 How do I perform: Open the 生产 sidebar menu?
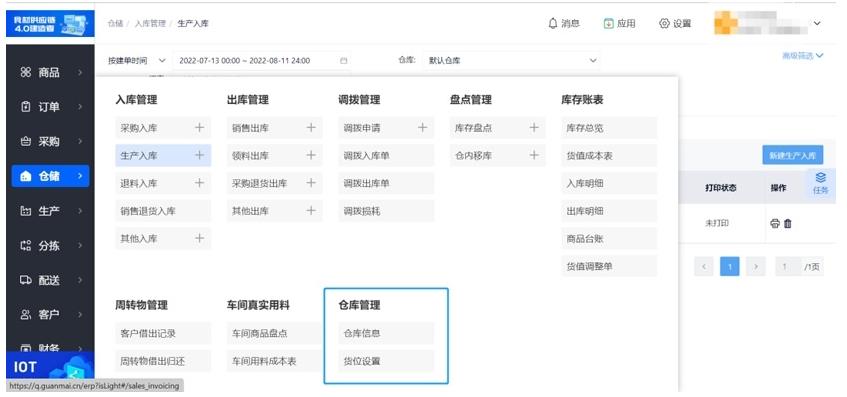(x=50, y=211)
